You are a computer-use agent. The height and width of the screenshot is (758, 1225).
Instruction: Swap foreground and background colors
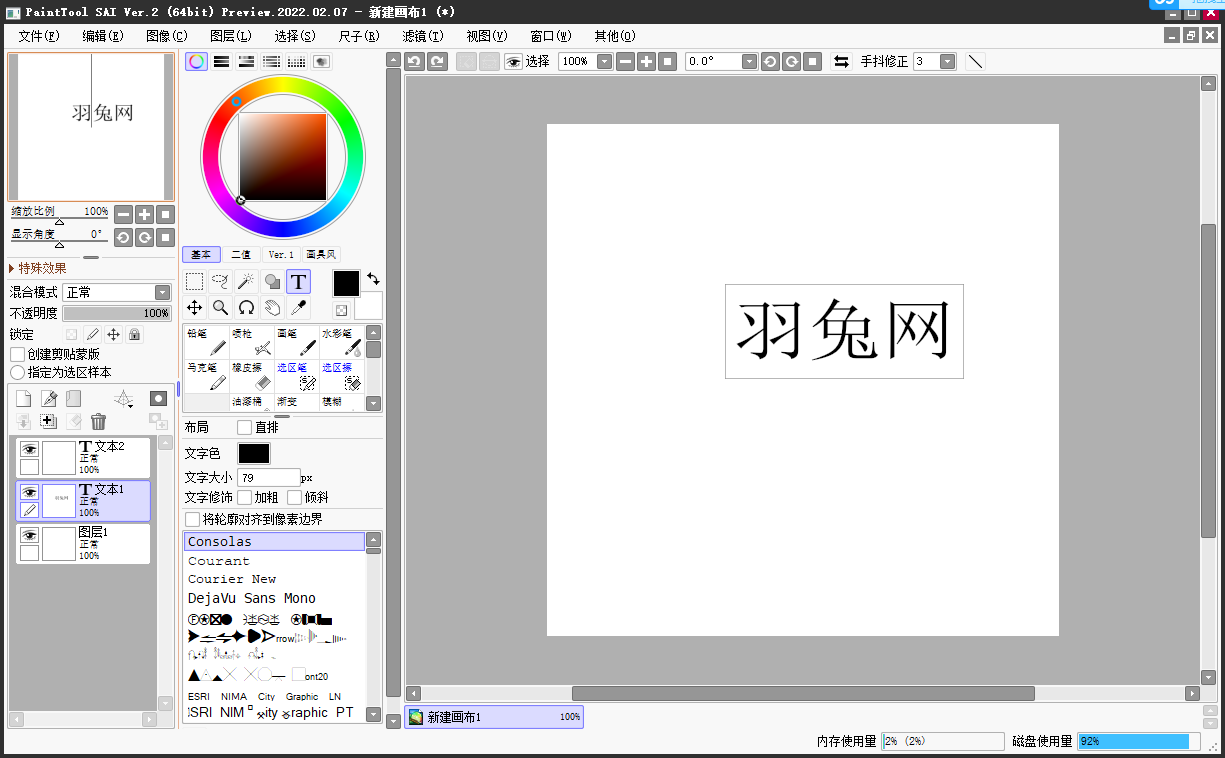(x=373, y=278)
